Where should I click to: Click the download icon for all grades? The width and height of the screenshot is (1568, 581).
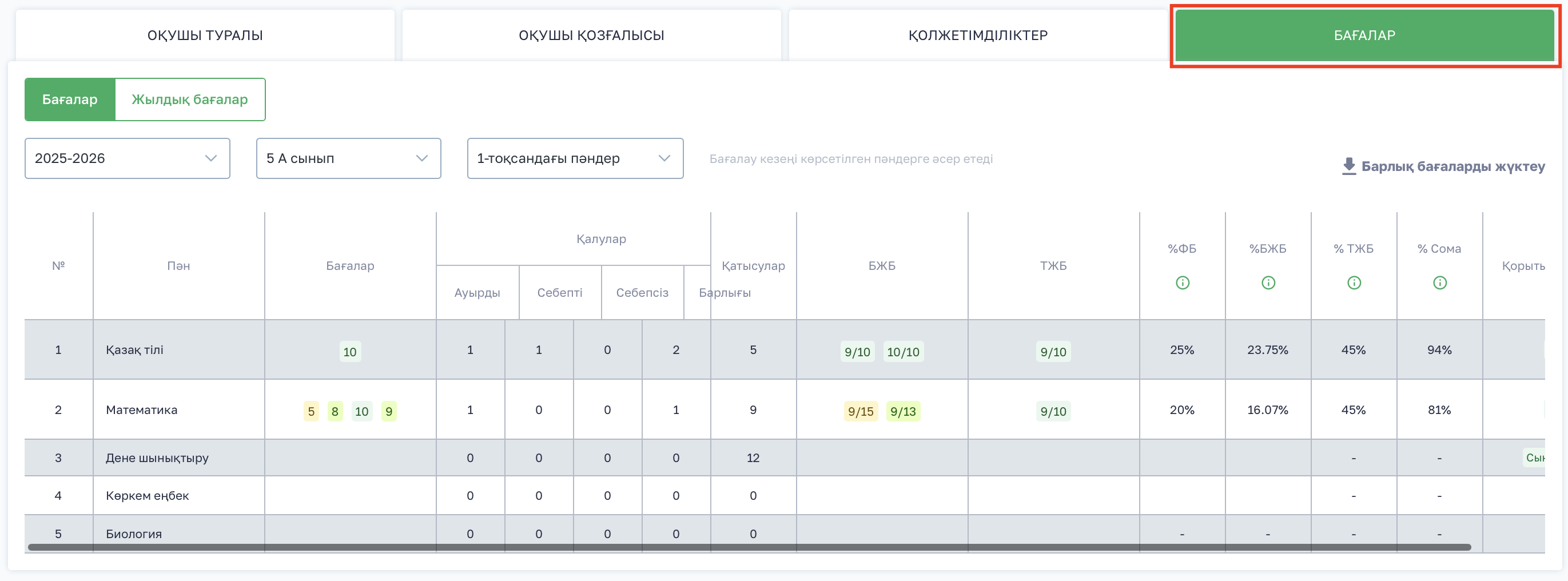click(1349, 166)
